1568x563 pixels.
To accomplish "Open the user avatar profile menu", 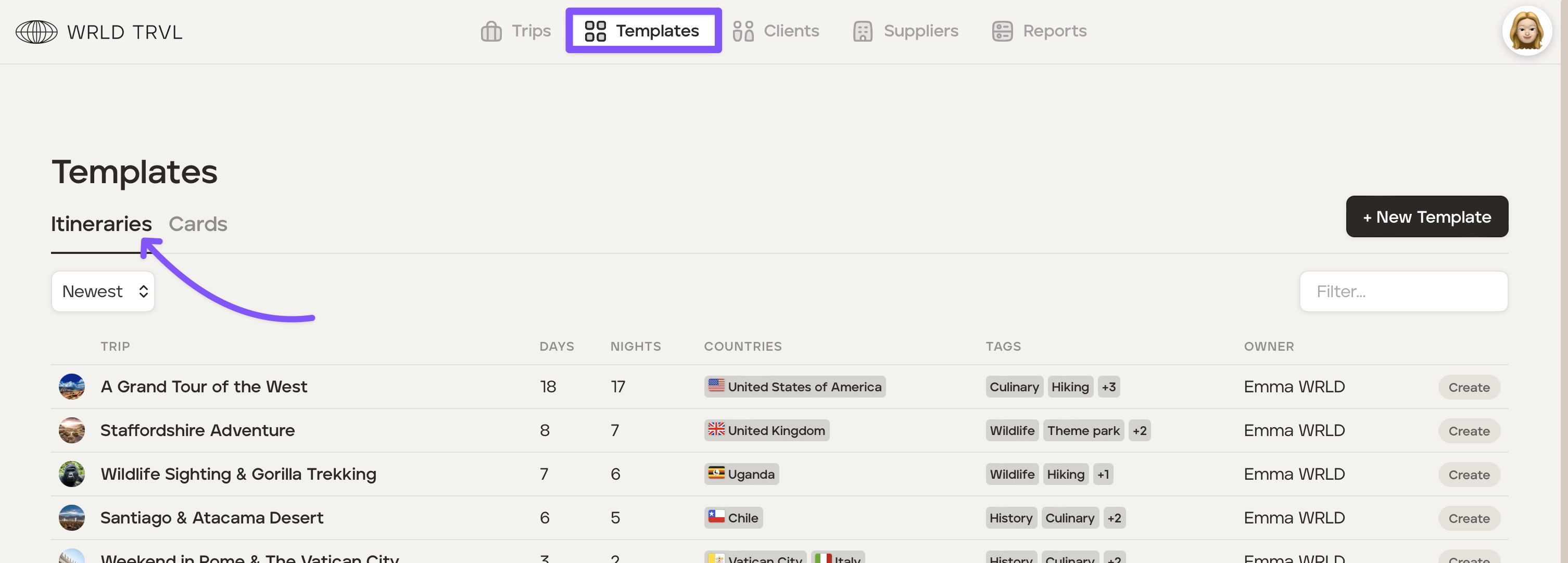I will tap(1526, 31).
